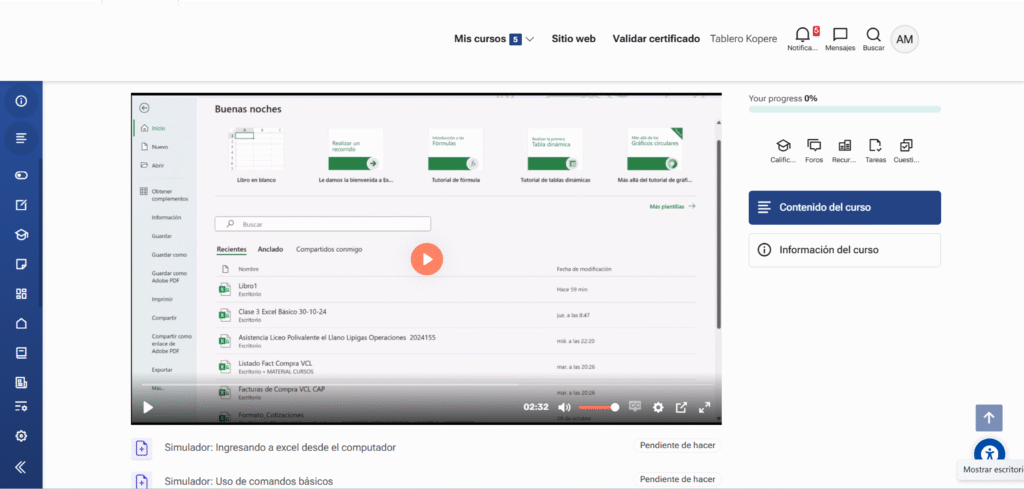The image size is (1024, 489).
Task: Click Ingresando a excel simulator file icon
Action: (x=142, y=448)
